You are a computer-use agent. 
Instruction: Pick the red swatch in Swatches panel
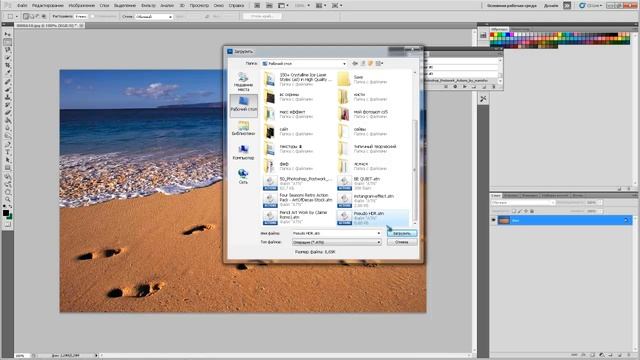pyautogui.click(x=492, y=35)
